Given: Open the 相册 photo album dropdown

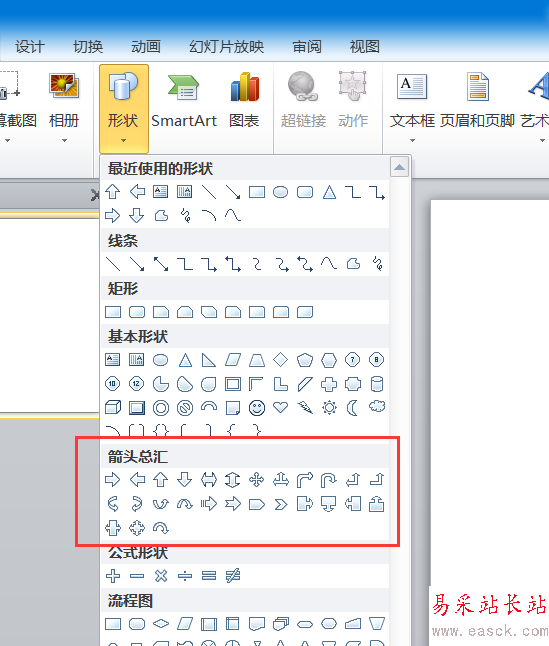Looking at the screenshot, I should (64, 108).
